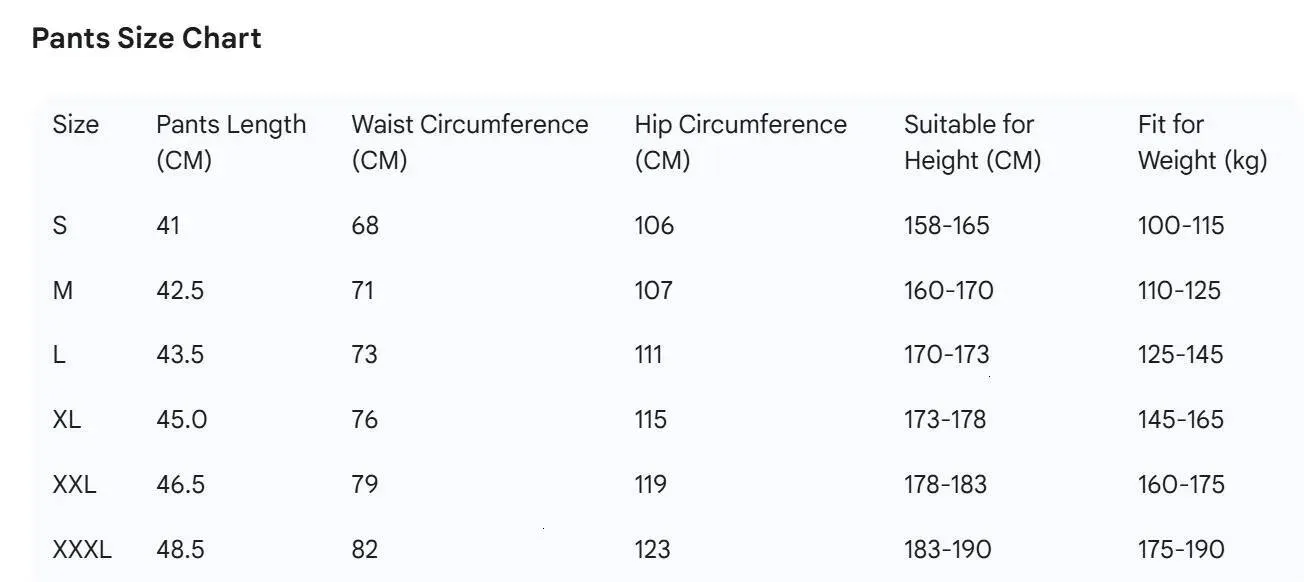Click weight range 175-190
Viewport: 1304px width, 582px height.
tap(1180, 549)
